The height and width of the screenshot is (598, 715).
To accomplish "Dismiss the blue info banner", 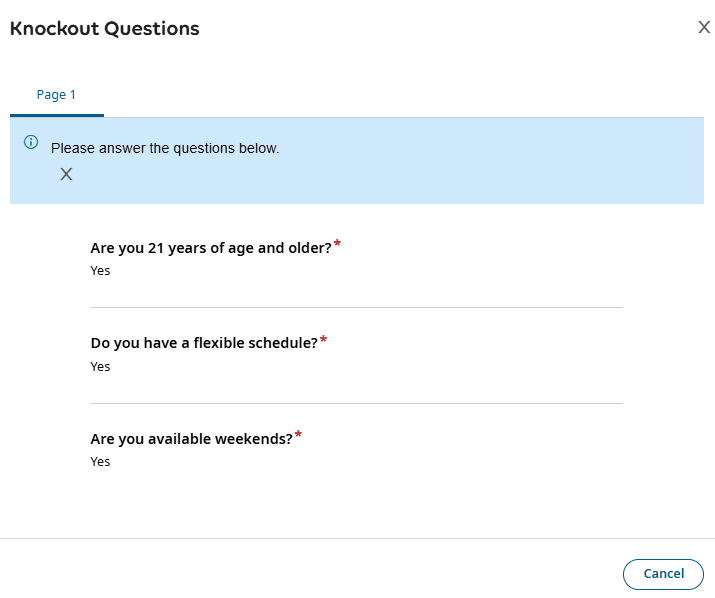I will (66, 174).
